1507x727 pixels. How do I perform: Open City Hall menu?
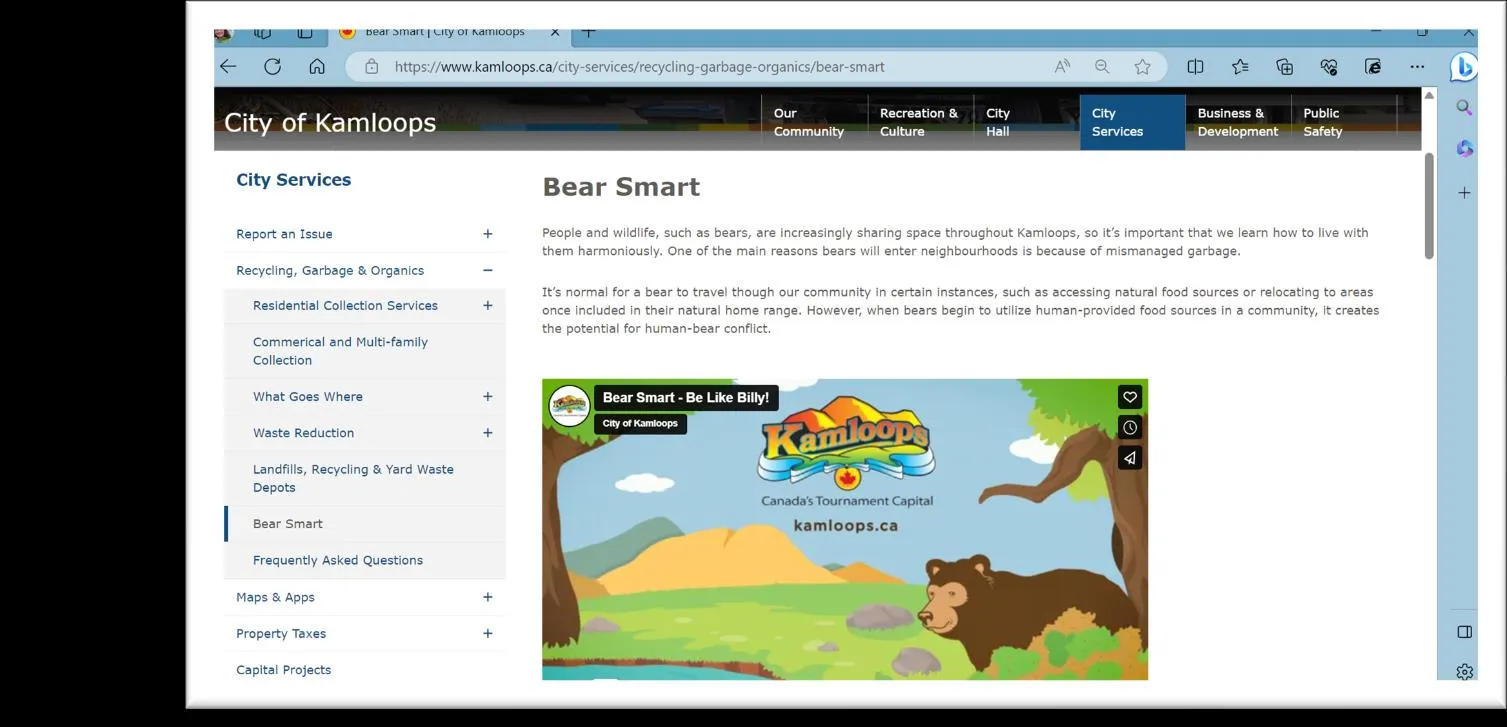[x=1026, y=122]
